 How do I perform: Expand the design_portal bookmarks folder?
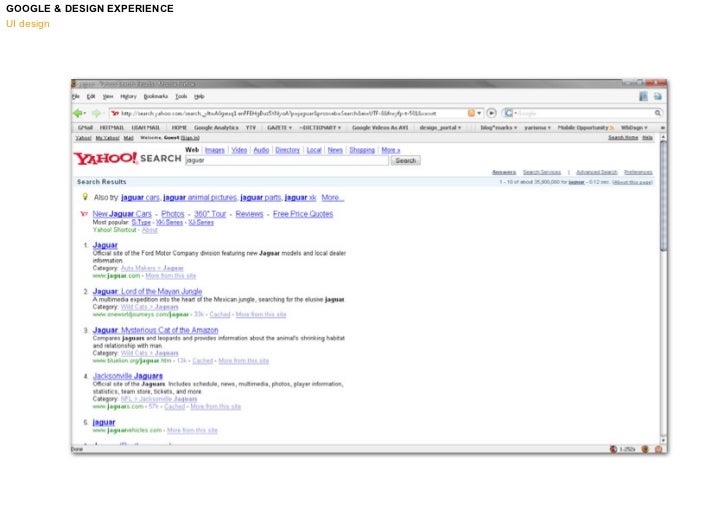pyautogui.click(x=440, y=127)
